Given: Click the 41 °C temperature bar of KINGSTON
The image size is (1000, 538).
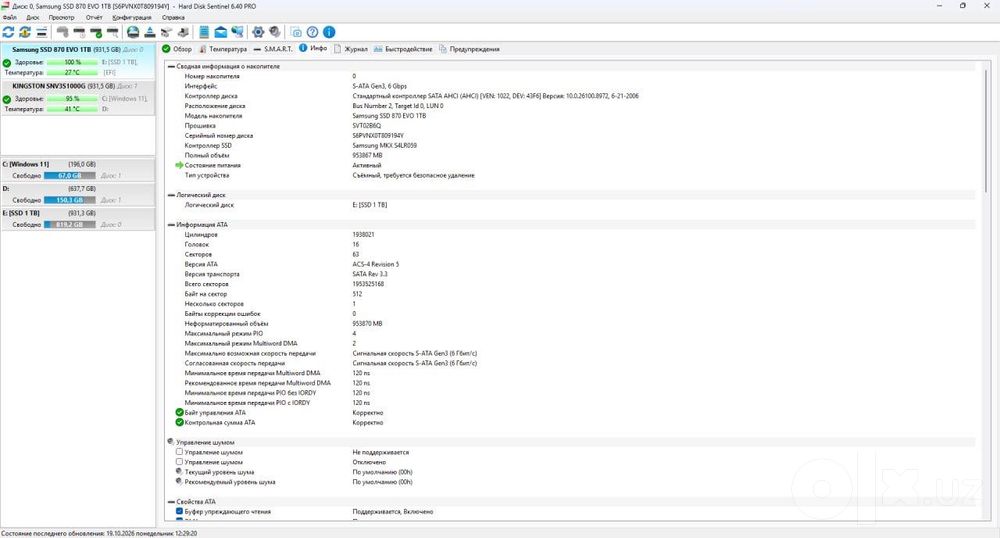Looking at the screenshot, I should tap(72, 109).
